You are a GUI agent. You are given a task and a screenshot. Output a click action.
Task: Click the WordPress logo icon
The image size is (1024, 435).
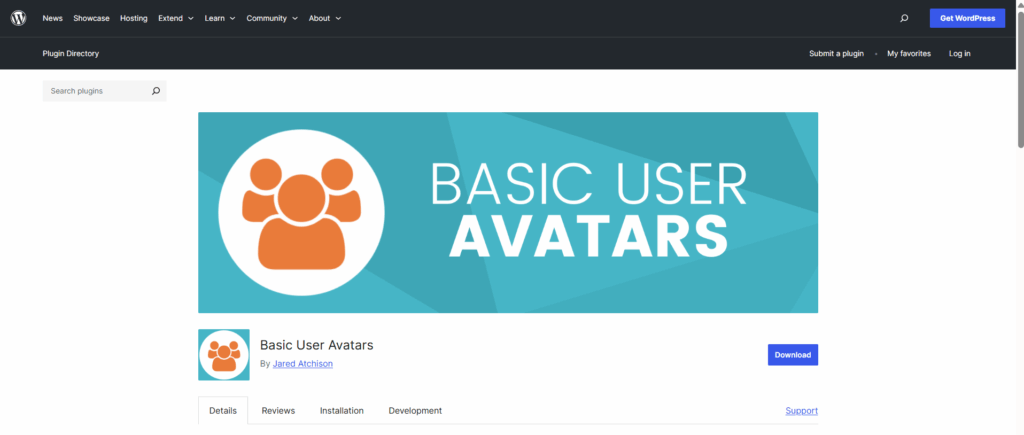point(18,18)
